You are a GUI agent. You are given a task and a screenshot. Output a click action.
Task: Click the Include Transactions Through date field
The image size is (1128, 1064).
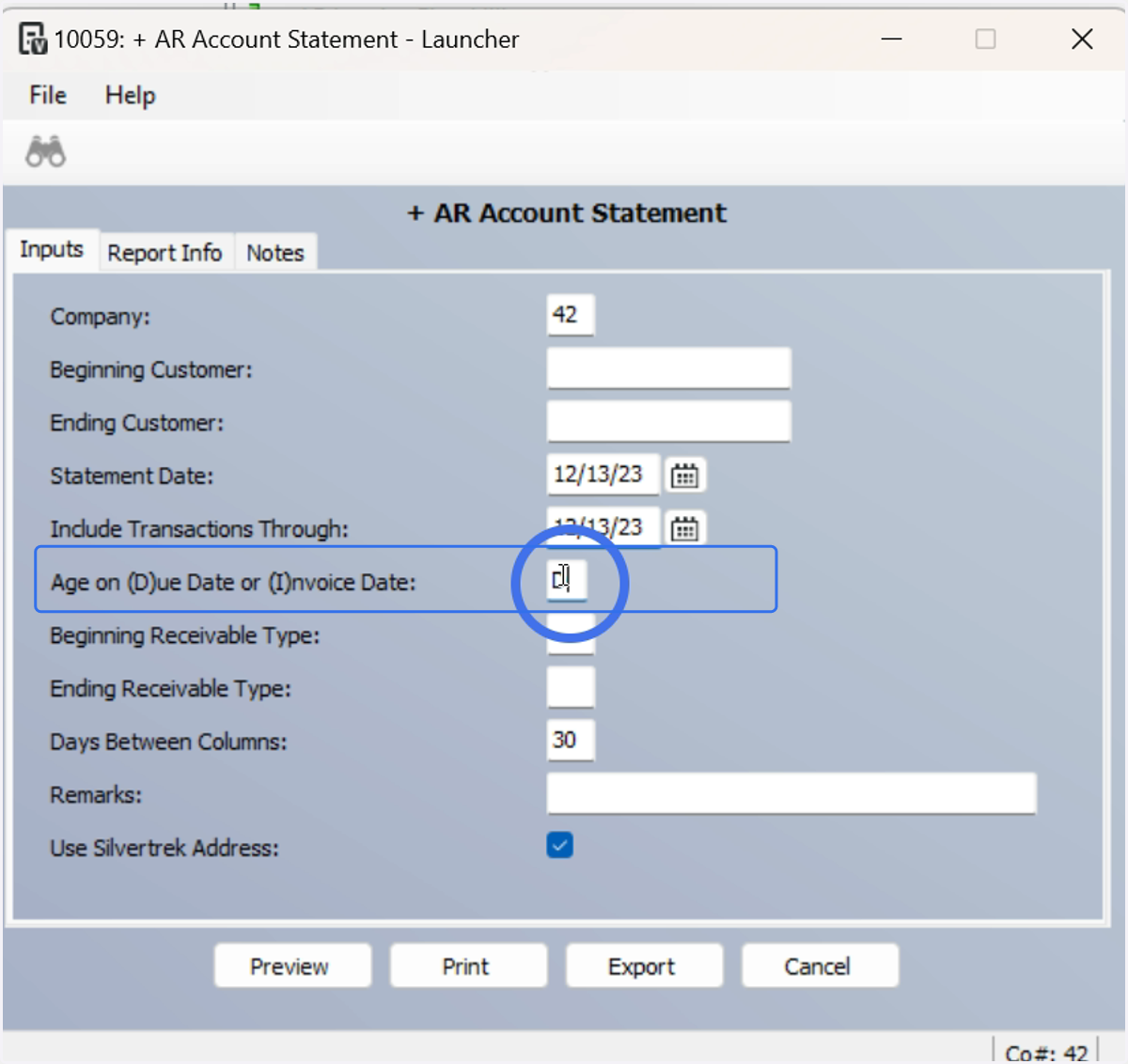603,528
